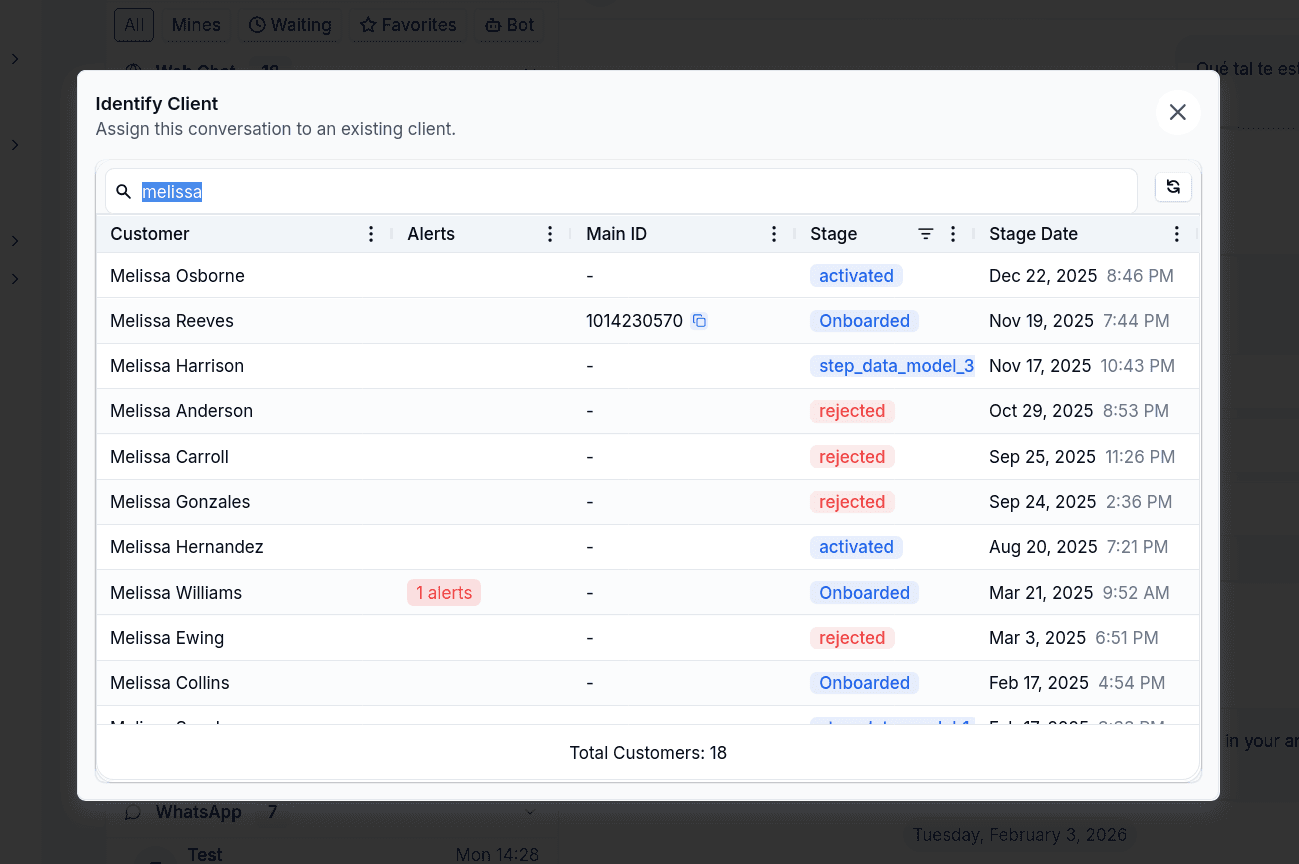Image resolution: width=1299 pixels, height=864 pixels.
Task: Click the Dec 22, 2025 stage date
Action: click(1043, 275)
